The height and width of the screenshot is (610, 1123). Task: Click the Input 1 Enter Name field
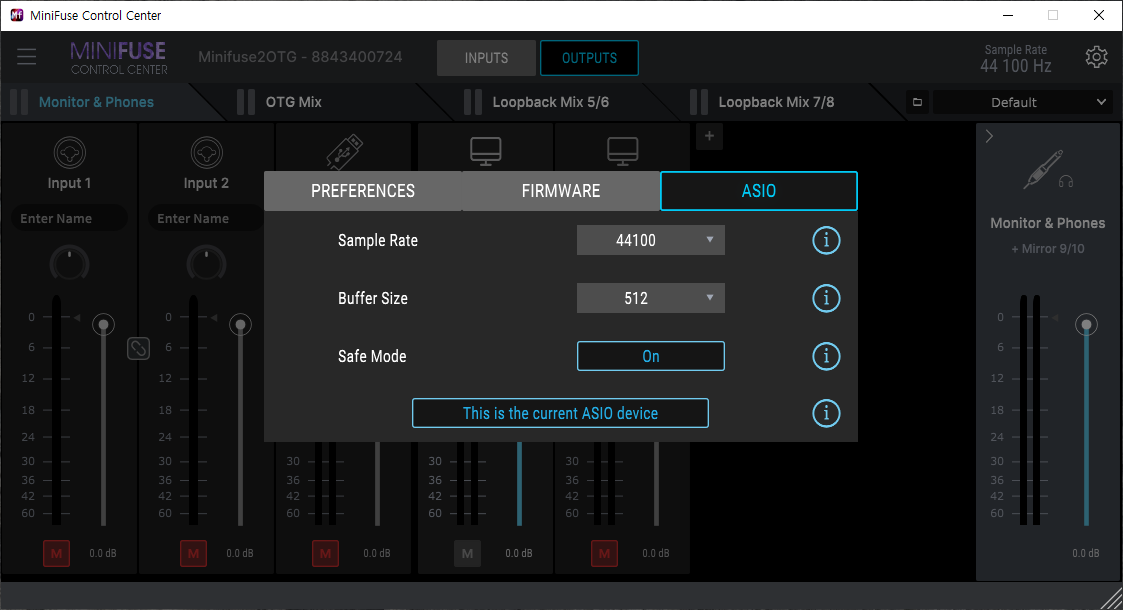(x=69, y=218)
